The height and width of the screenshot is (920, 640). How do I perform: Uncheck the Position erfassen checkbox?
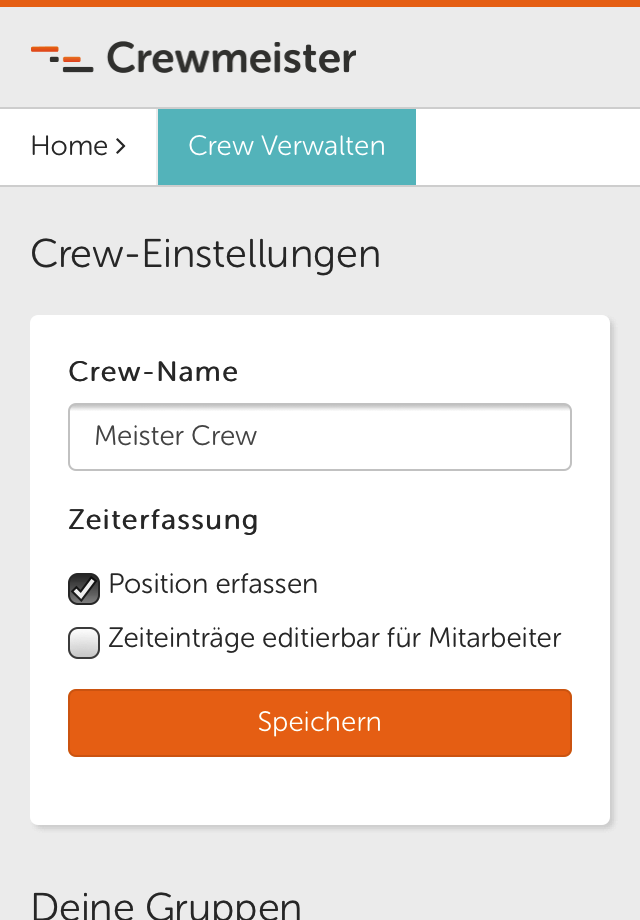click(84, 588)
